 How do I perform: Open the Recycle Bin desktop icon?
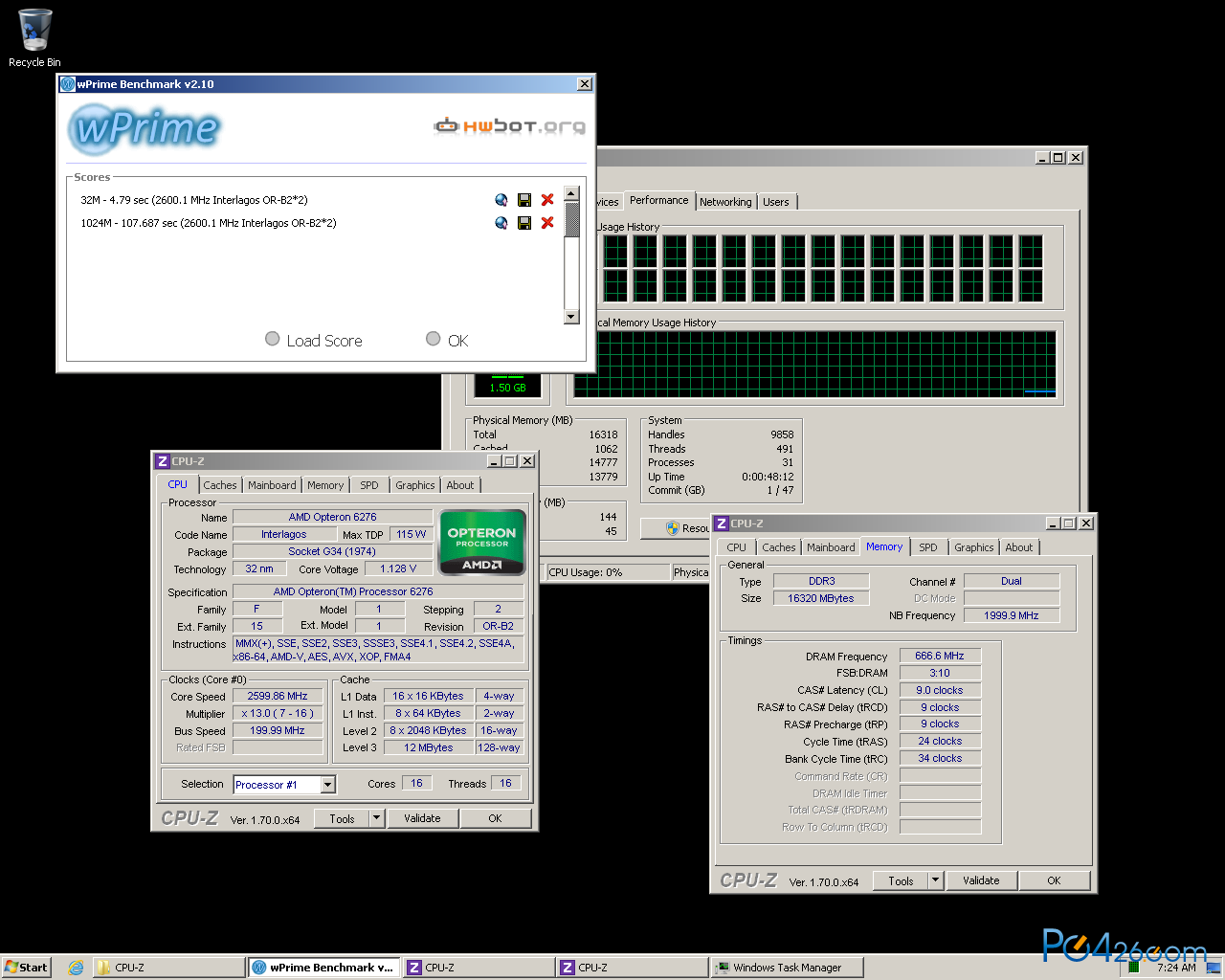[34, 38]
